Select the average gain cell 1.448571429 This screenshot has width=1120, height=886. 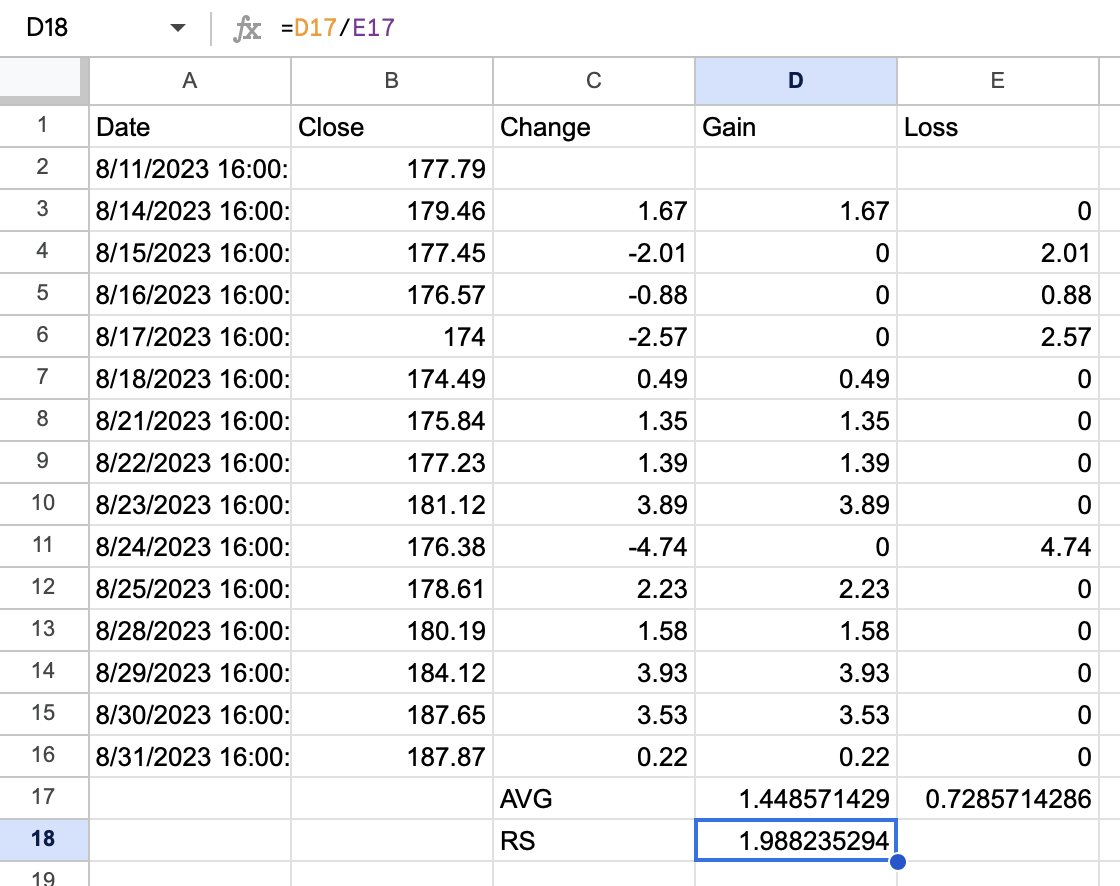796,798
